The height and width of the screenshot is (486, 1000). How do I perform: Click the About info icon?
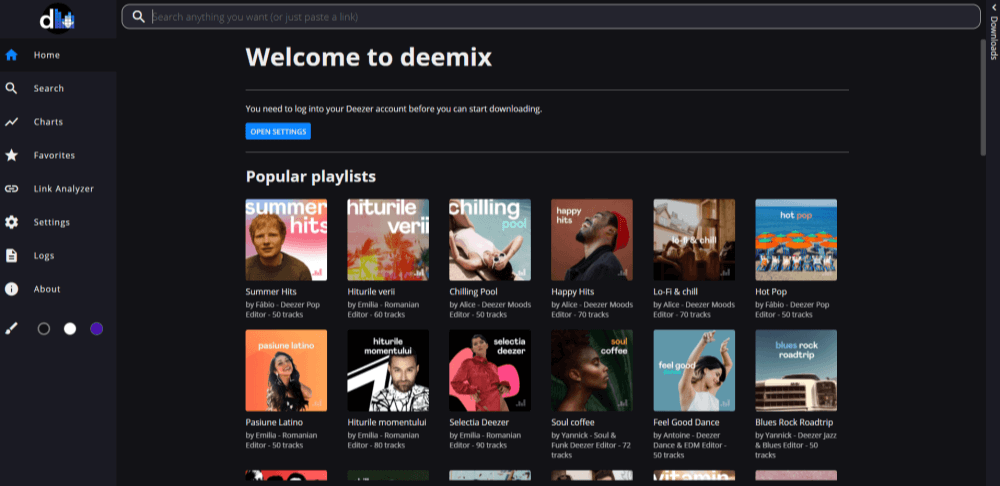[12, 289]
